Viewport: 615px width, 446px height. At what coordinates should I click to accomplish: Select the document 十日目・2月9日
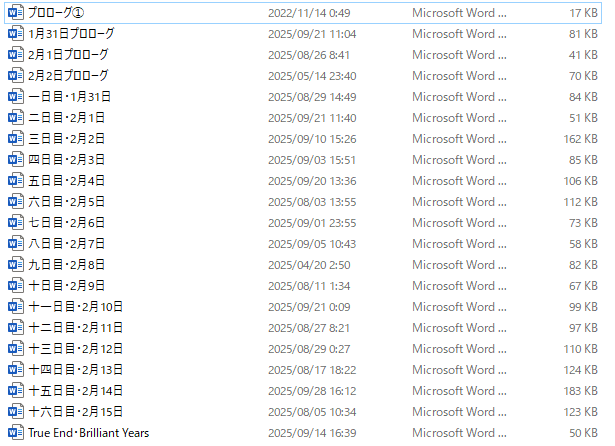[66, 286]
